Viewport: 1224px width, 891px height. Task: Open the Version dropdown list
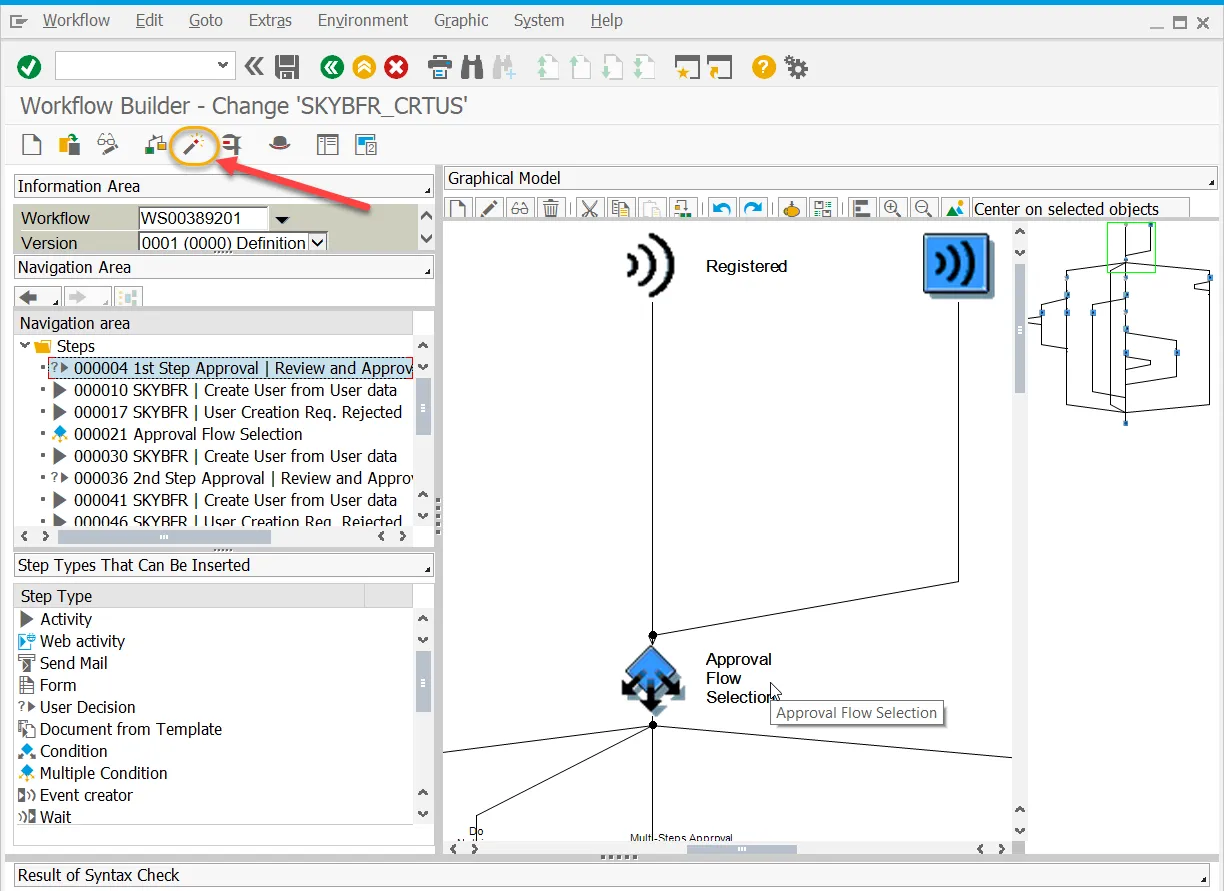click(318, 242)
